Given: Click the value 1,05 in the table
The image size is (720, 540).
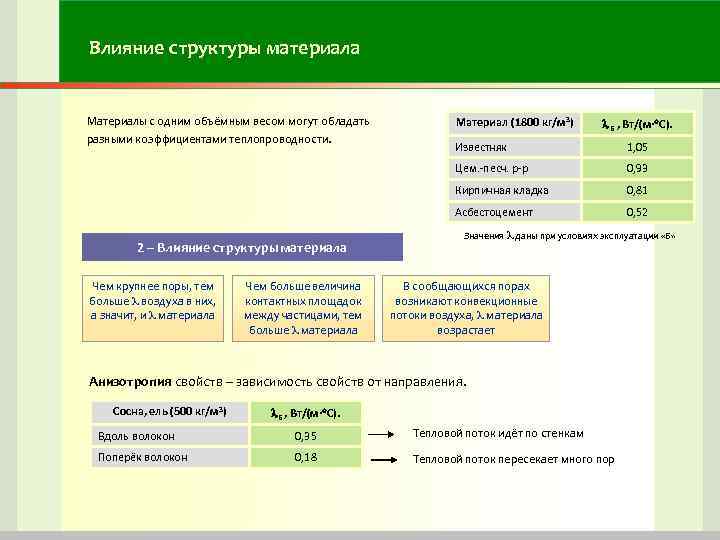Looking at the screenshot, I should coord(637,147).
